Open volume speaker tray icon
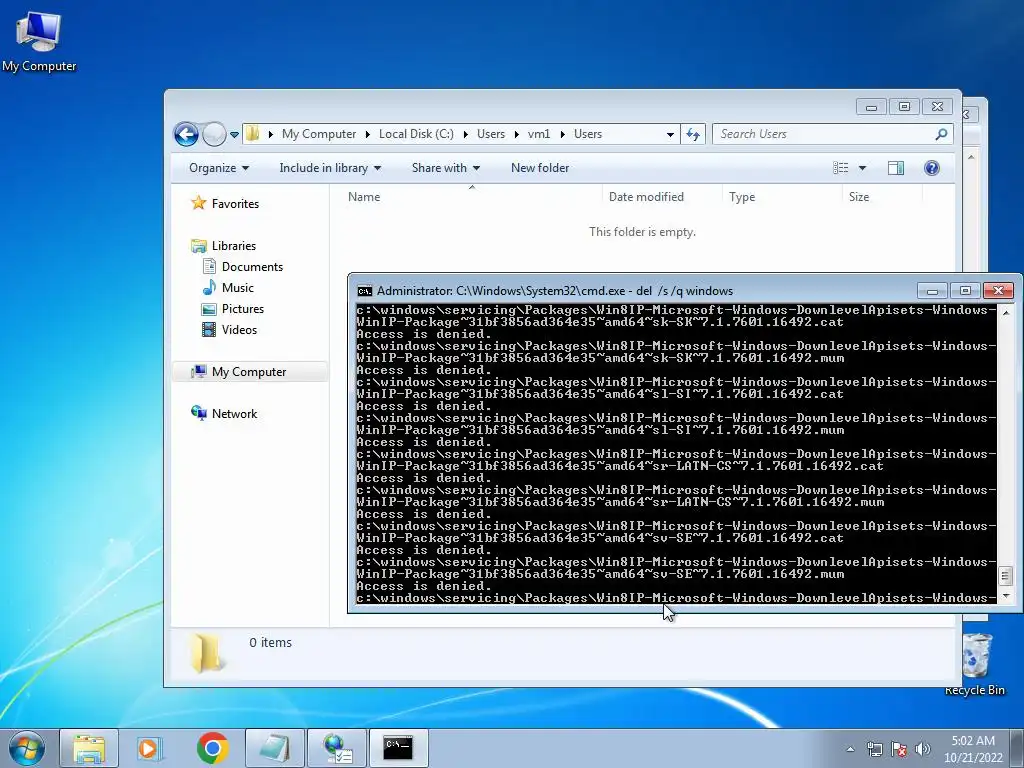The height and width of the screenshot is (768, 1024). (922, 749)
